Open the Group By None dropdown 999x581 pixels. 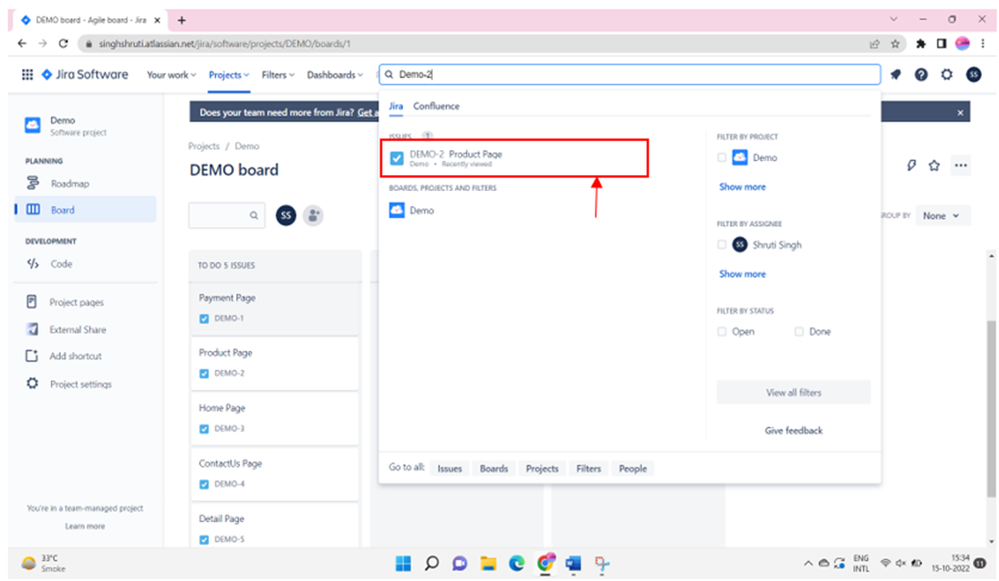point(941,215)
